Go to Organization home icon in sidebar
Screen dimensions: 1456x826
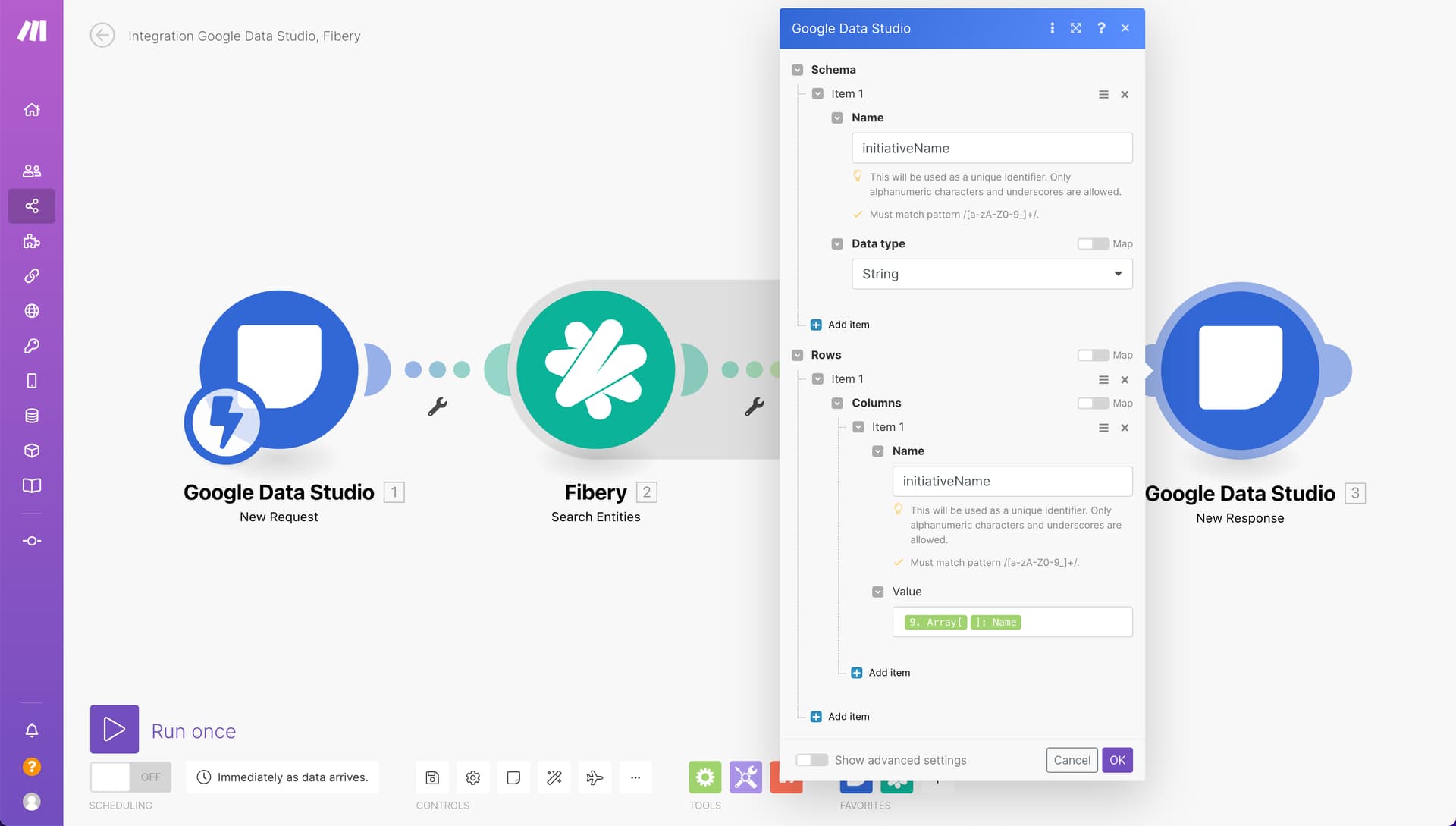click(32, 109)
